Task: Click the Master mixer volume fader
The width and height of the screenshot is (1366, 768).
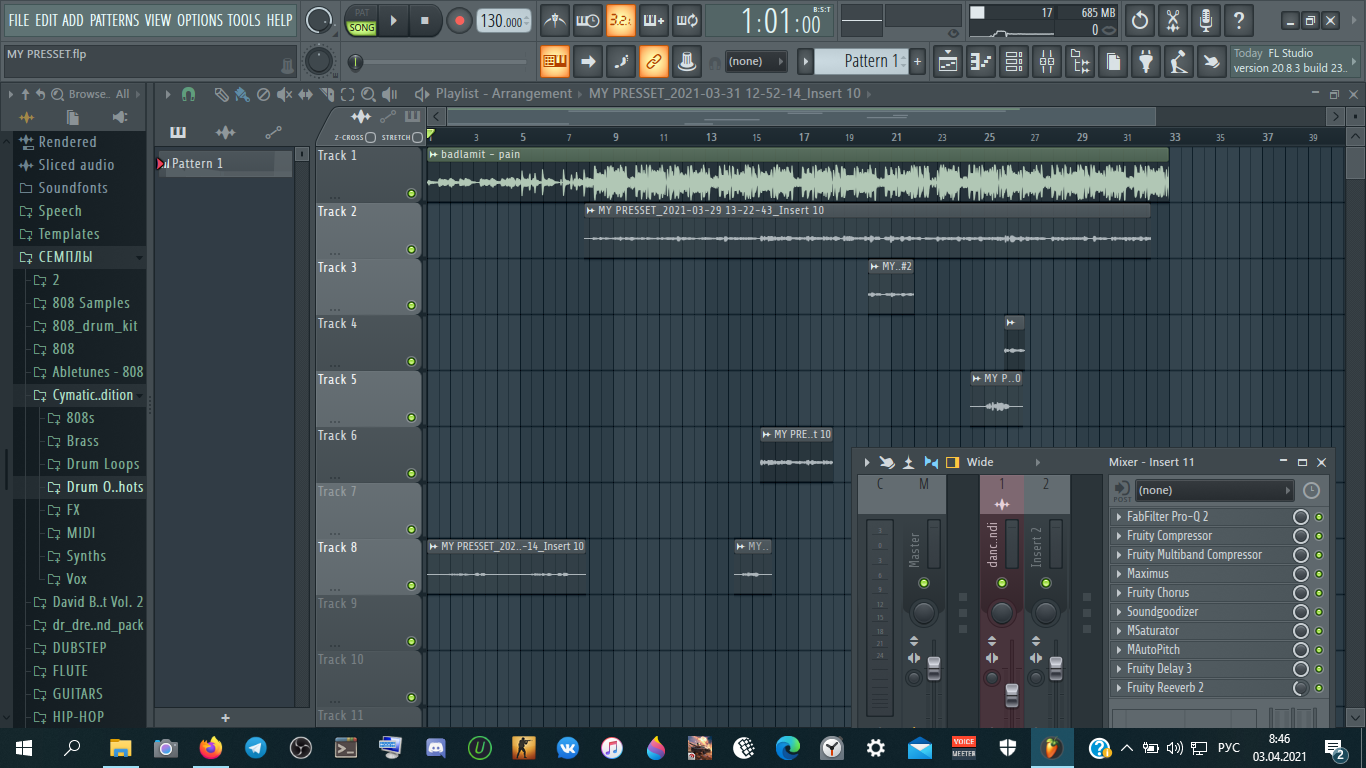Action: pos(934,667)
